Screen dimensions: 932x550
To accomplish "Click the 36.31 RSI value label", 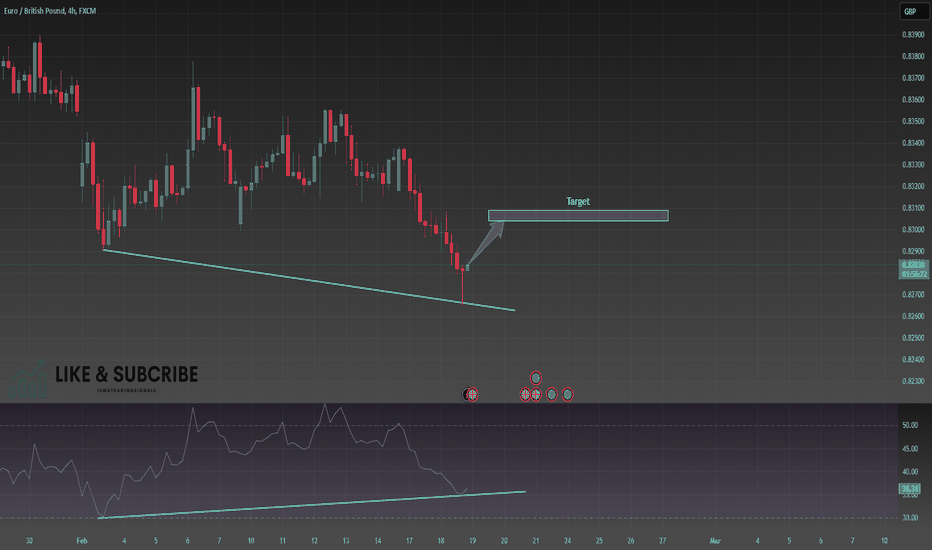I will tap(910, 489).
